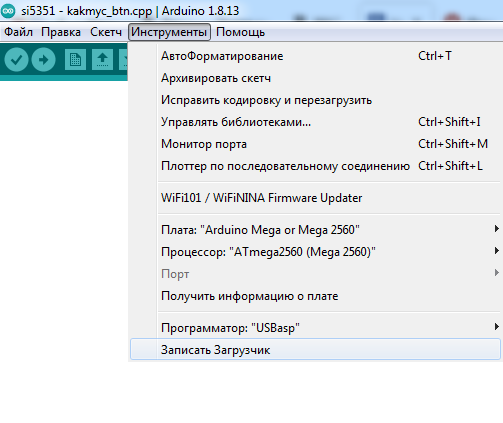The width and height of the screenshot is (503, 423).
Task: Close the Инструменты menu
Action: point(169,32)
